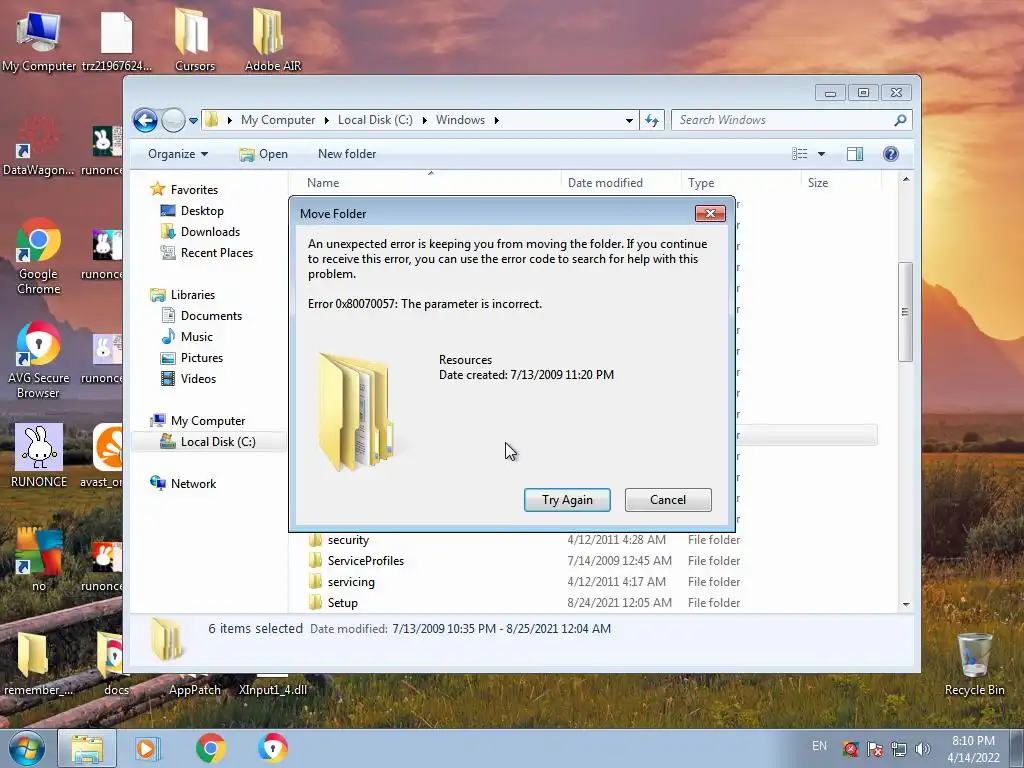The height and width of the screenshot is (768, 1024).
Task: Open Documents library in sidebar
Action: click(x=201, y=316)
